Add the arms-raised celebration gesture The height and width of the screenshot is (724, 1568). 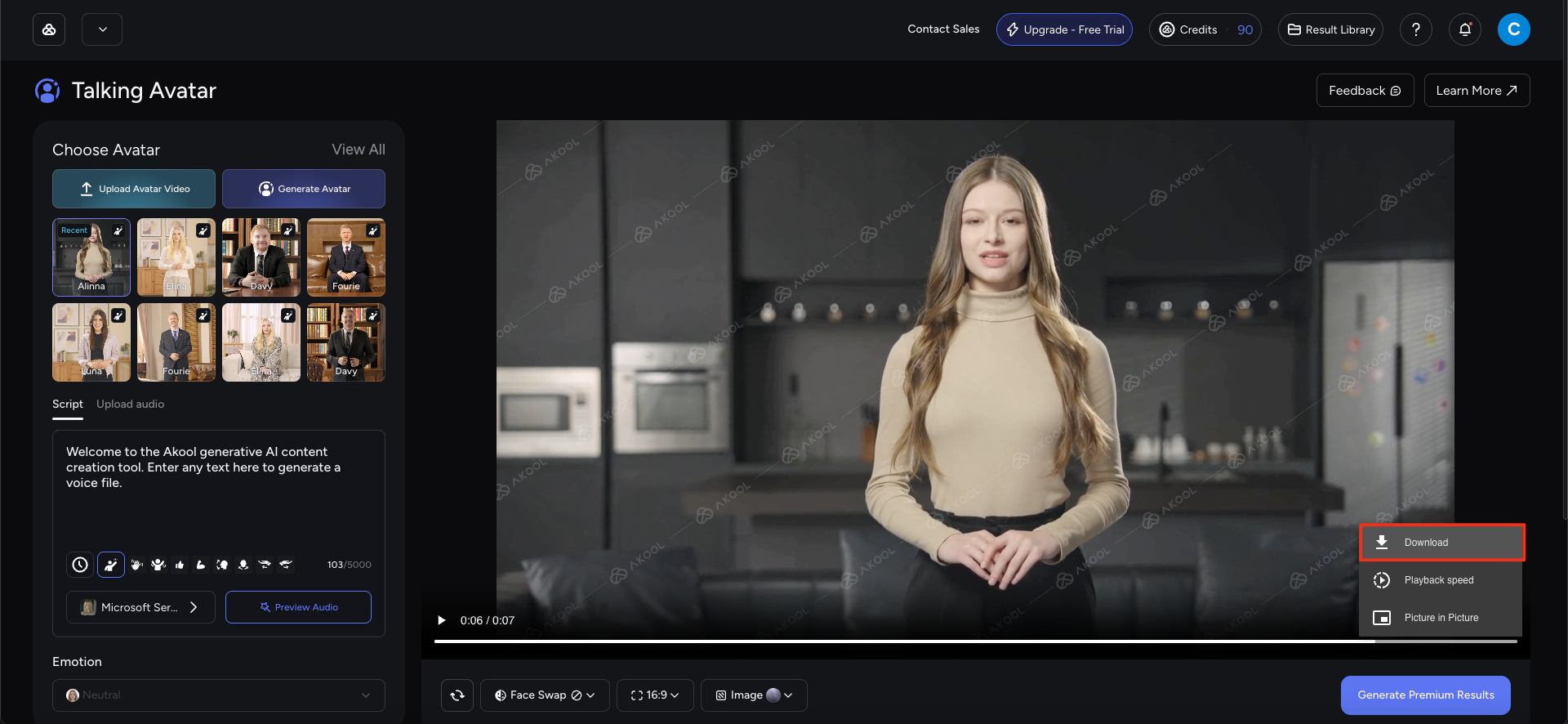(158, 565)
